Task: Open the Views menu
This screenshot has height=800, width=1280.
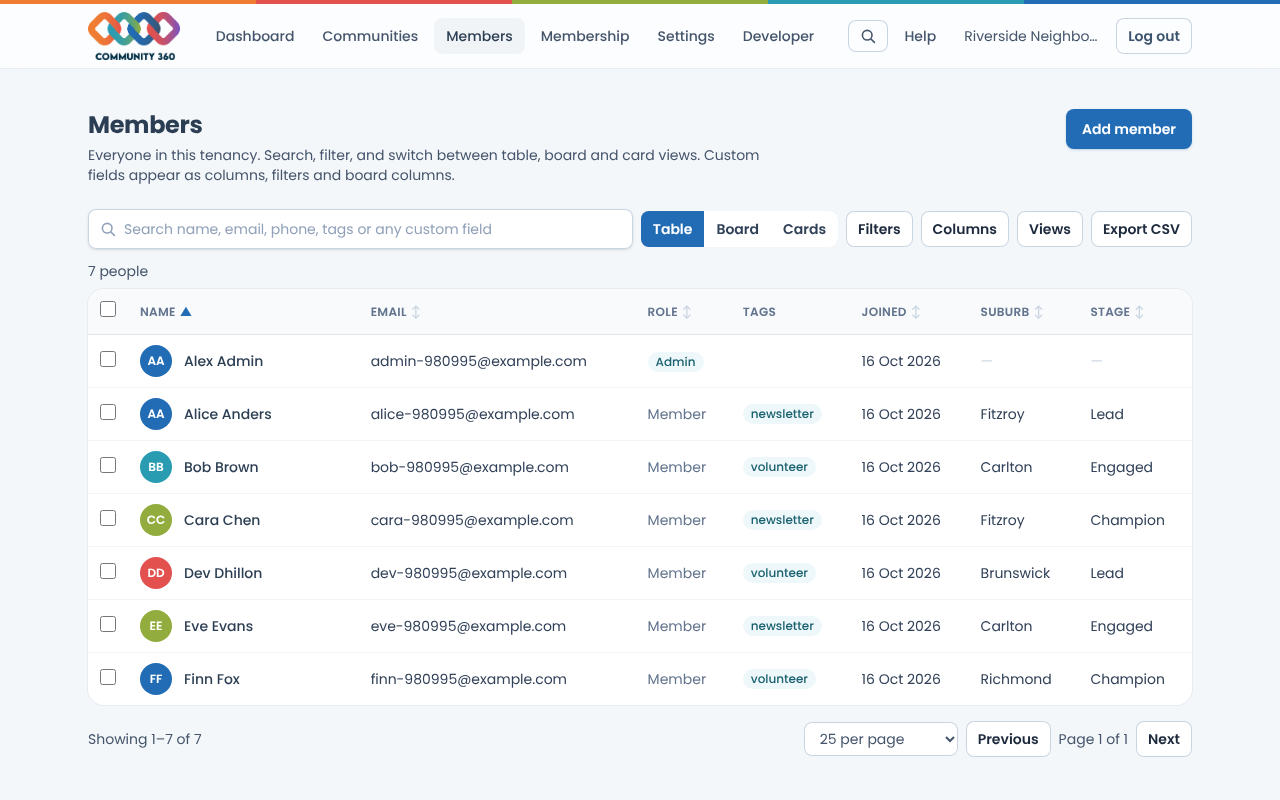Action: 1050,229
